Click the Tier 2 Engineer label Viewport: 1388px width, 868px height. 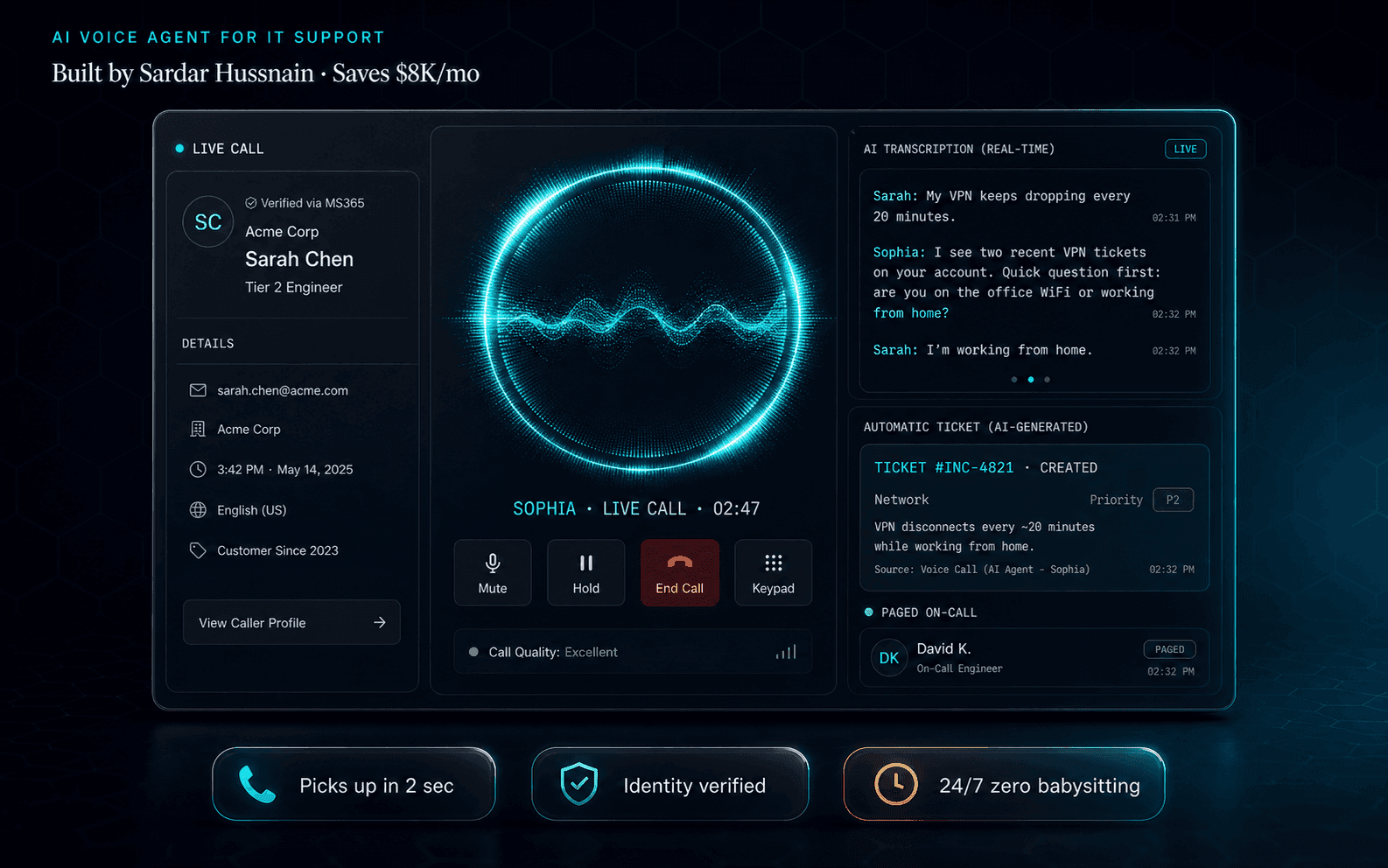pos(294,287)
